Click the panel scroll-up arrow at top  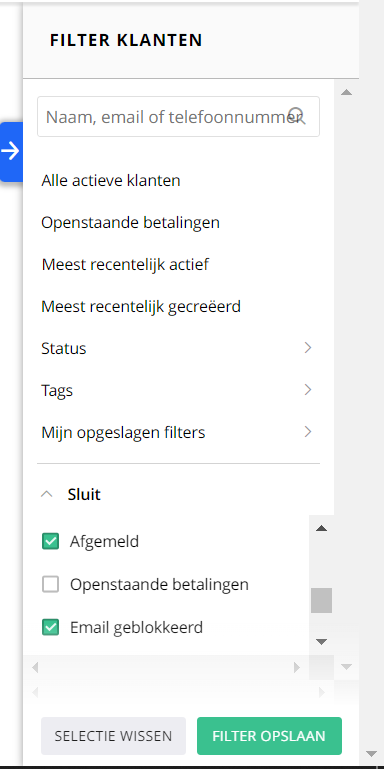346,92
